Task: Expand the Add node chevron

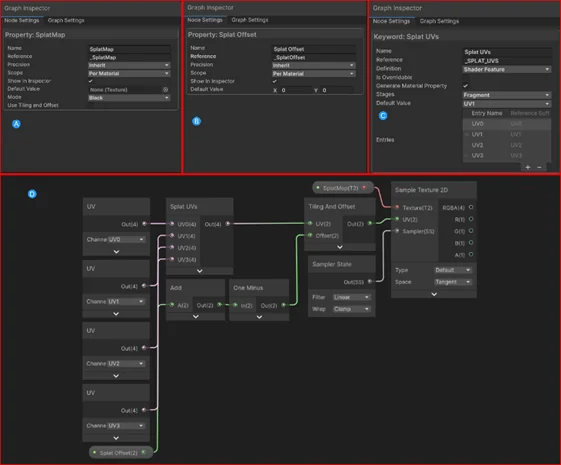Action: (196, 317)
